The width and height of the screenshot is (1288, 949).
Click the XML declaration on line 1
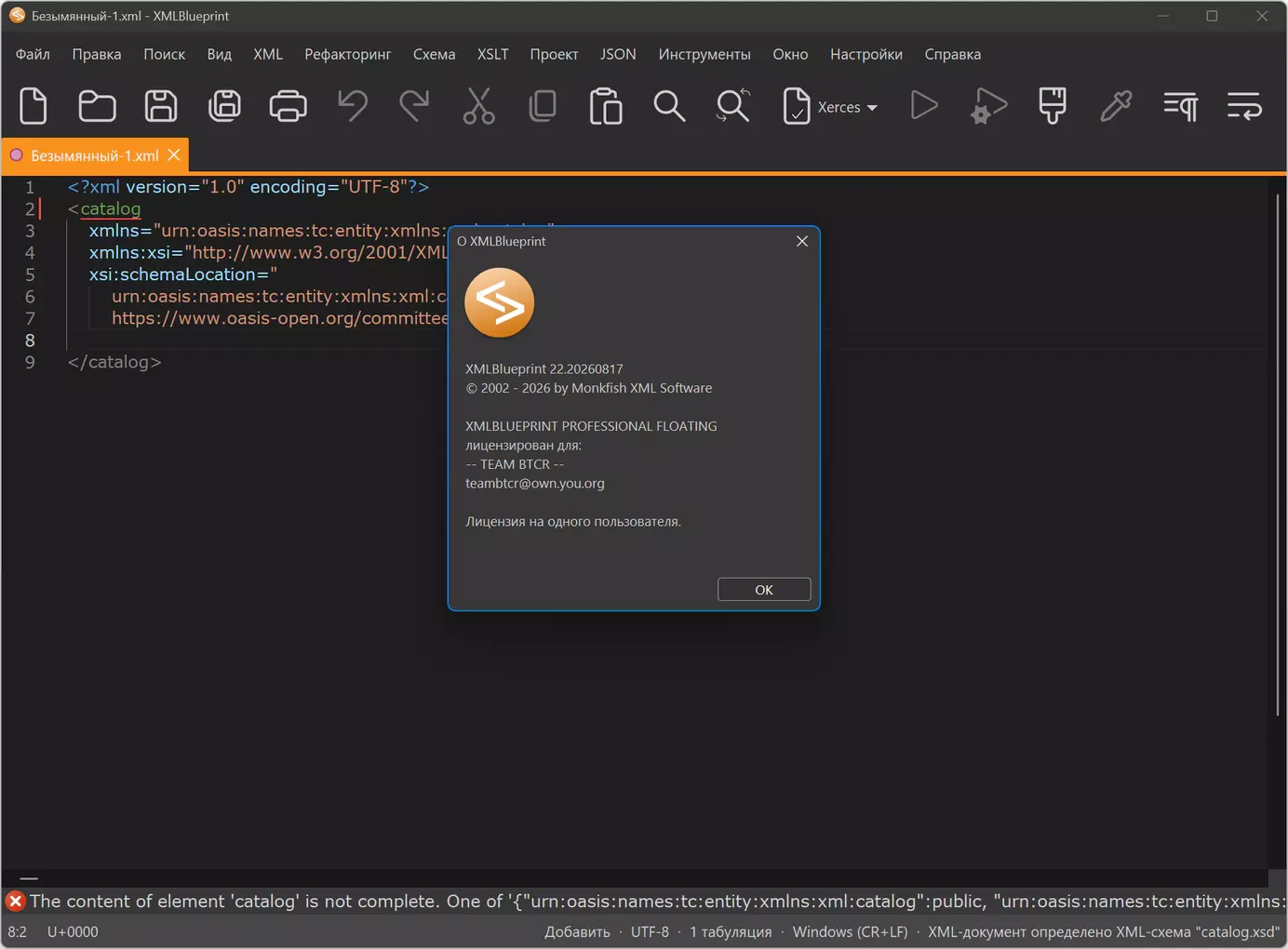pos(248,186)
